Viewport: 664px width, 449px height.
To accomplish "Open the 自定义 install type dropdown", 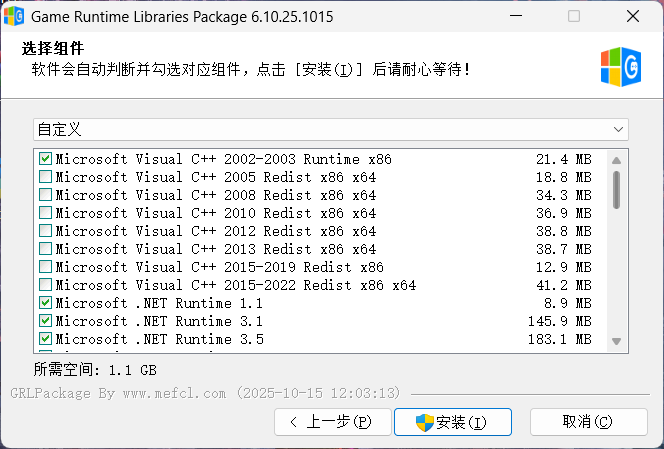I will [x=331, y=130].
